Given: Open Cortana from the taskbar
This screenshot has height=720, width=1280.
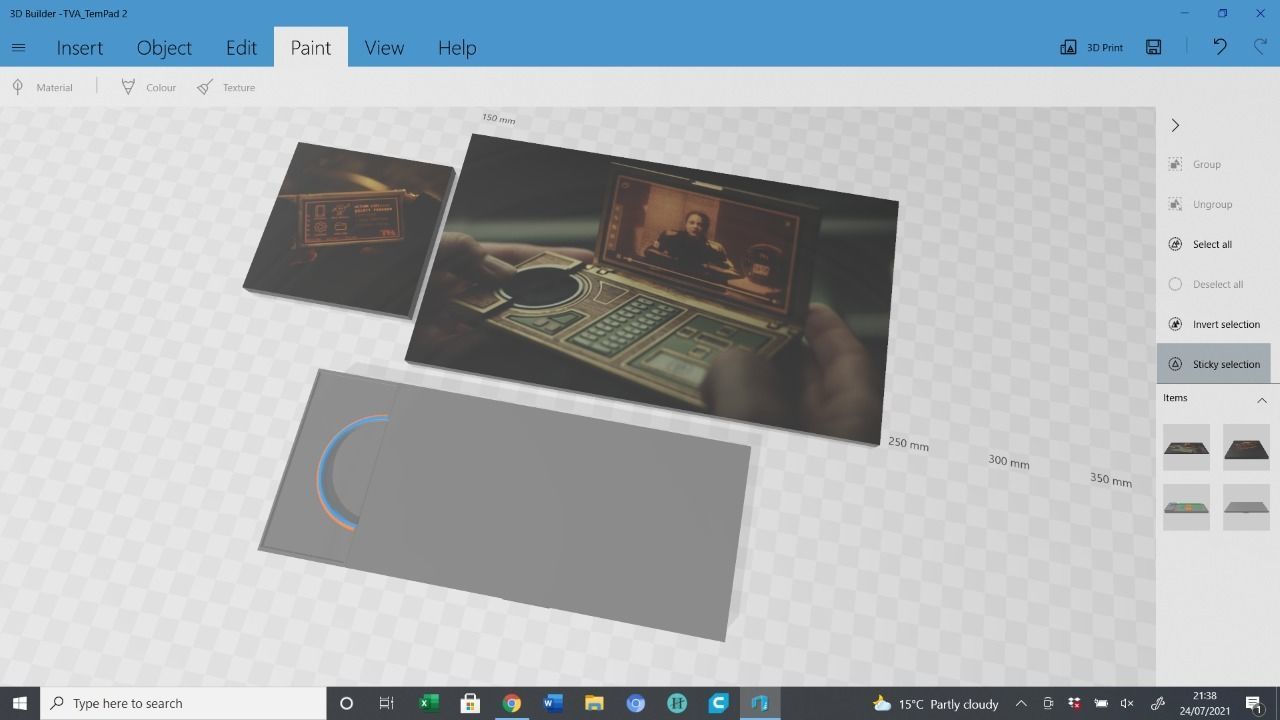Looking at the screenshot, I should (346, 703).
